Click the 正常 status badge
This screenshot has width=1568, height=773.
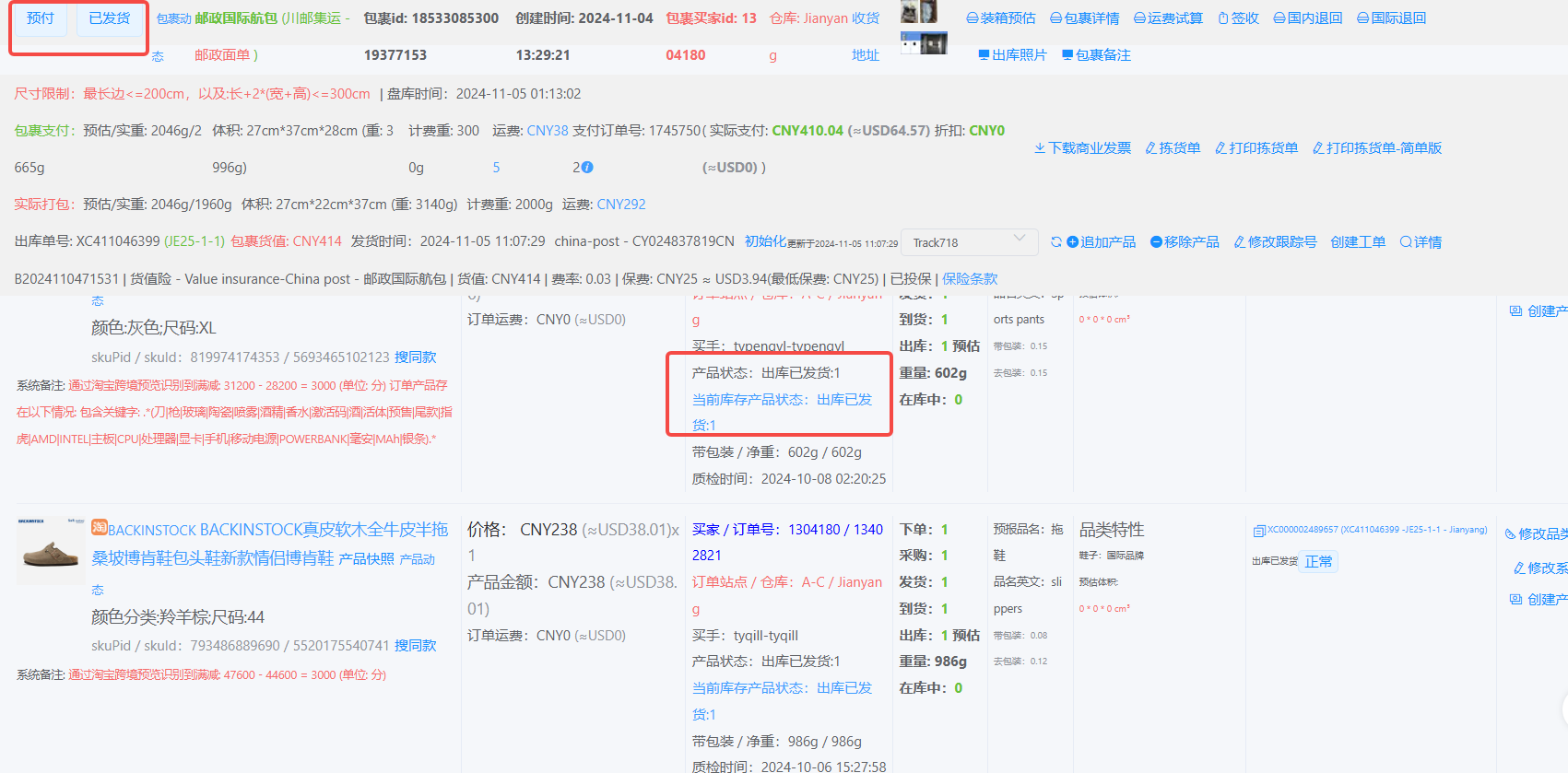1318,562
